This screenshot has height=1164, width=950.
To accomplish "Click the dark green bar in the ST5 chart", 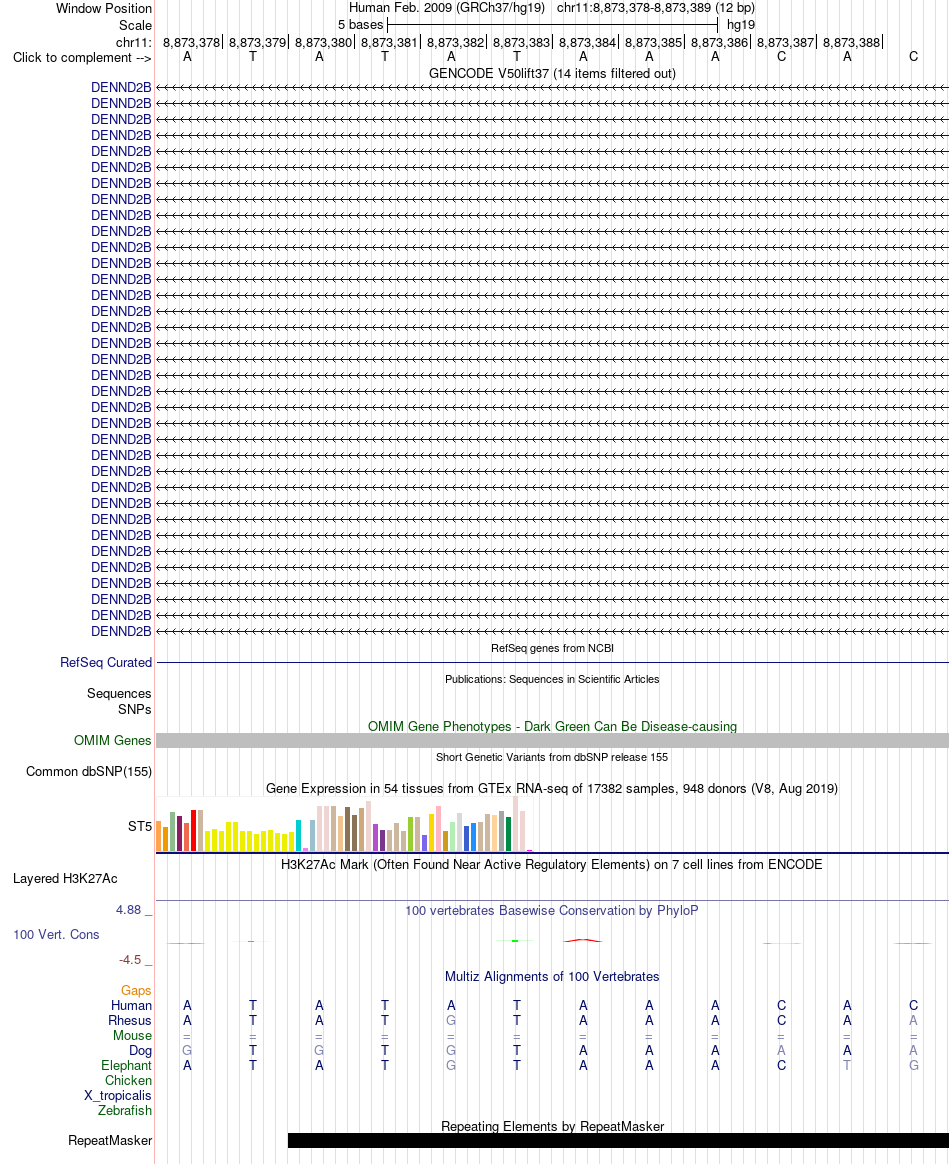I will click(508, 834).
